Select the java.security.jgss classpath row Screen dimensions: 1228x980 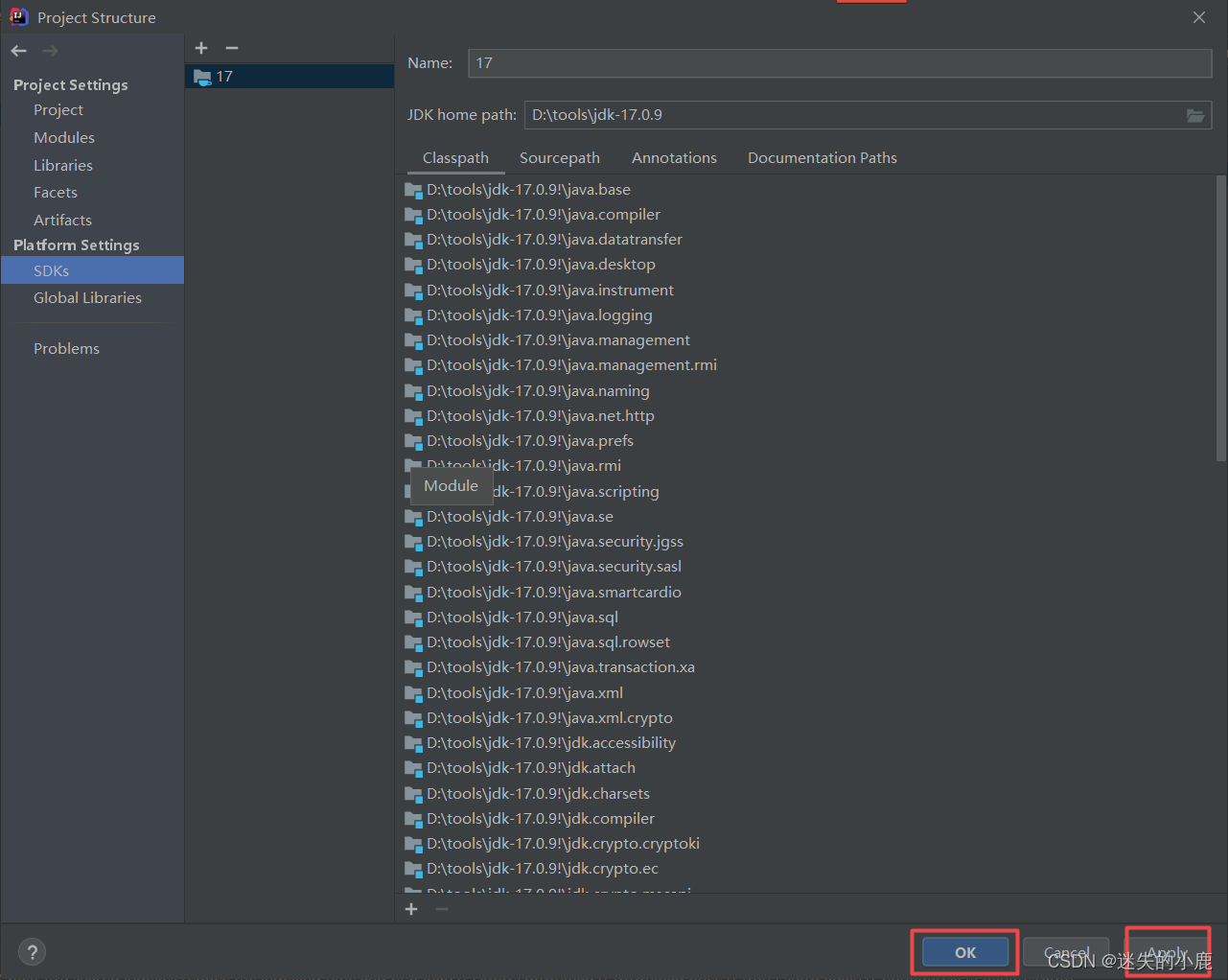point(805,542)
